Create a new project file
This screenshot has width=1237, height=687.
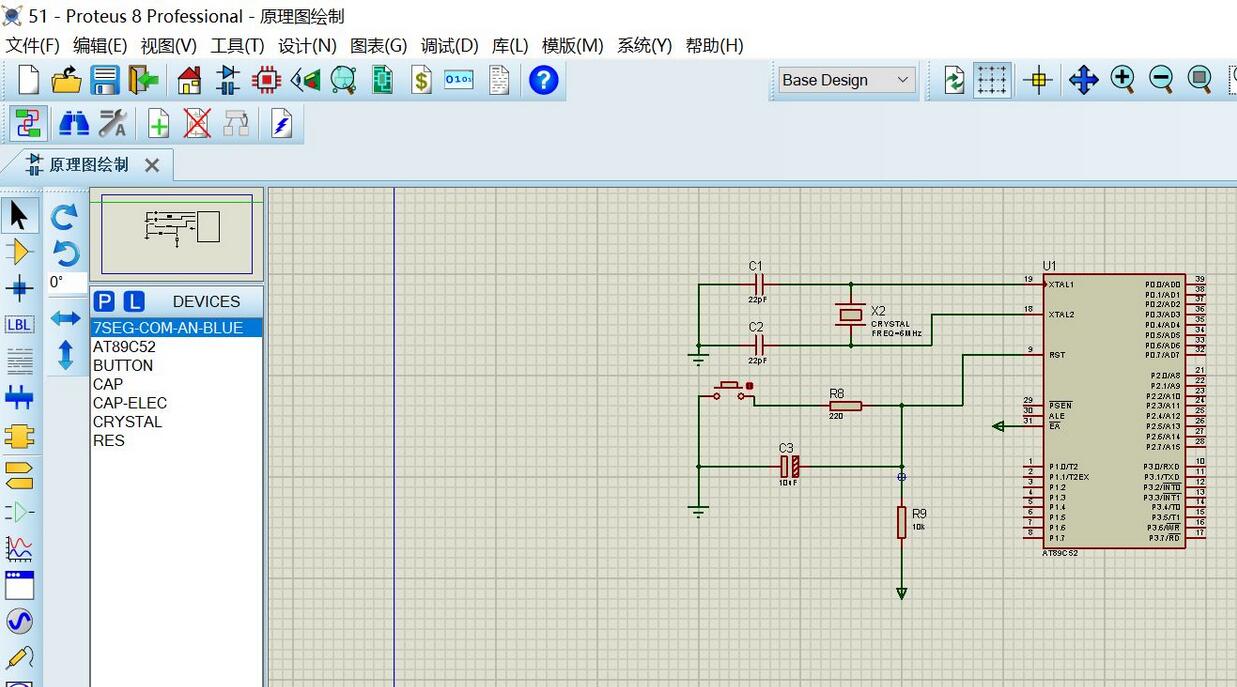(29, 80)
